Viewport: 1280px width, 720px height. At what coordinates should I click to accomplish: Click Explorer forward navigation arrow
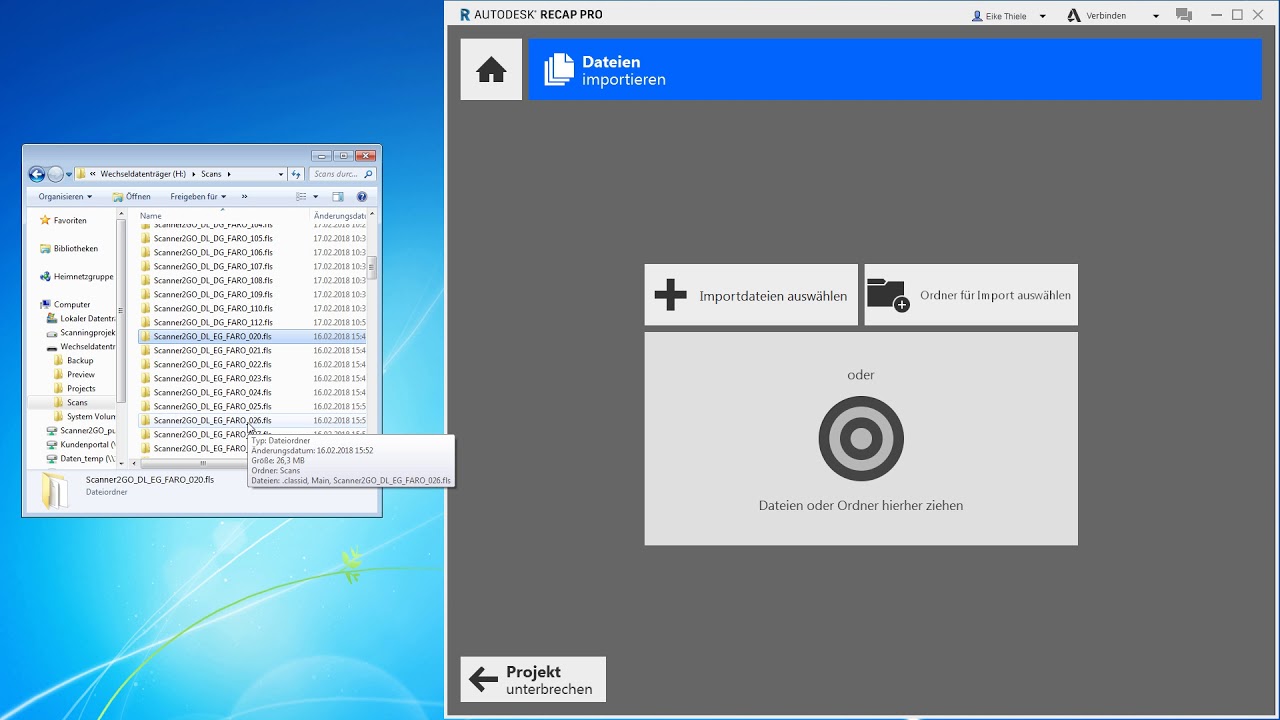point(55,174)
